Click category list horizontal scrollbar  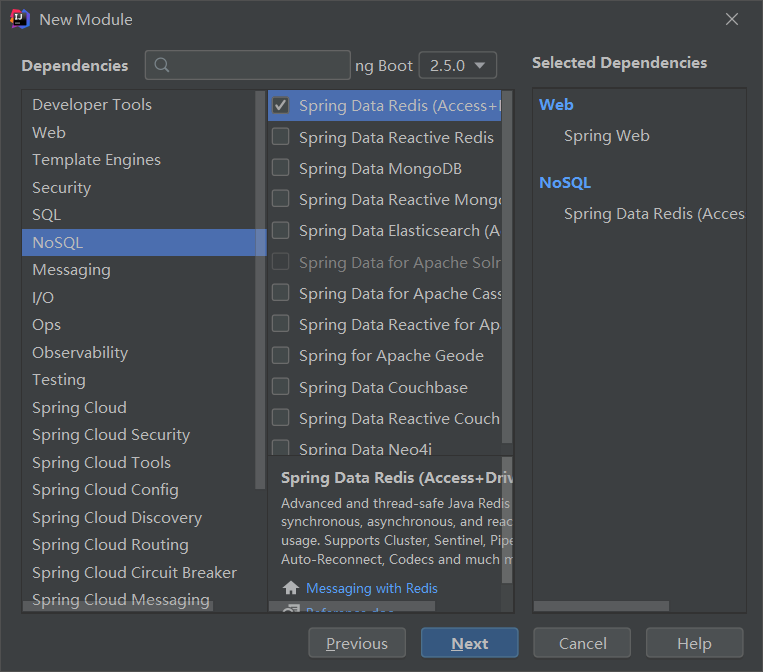pos(118,606)
